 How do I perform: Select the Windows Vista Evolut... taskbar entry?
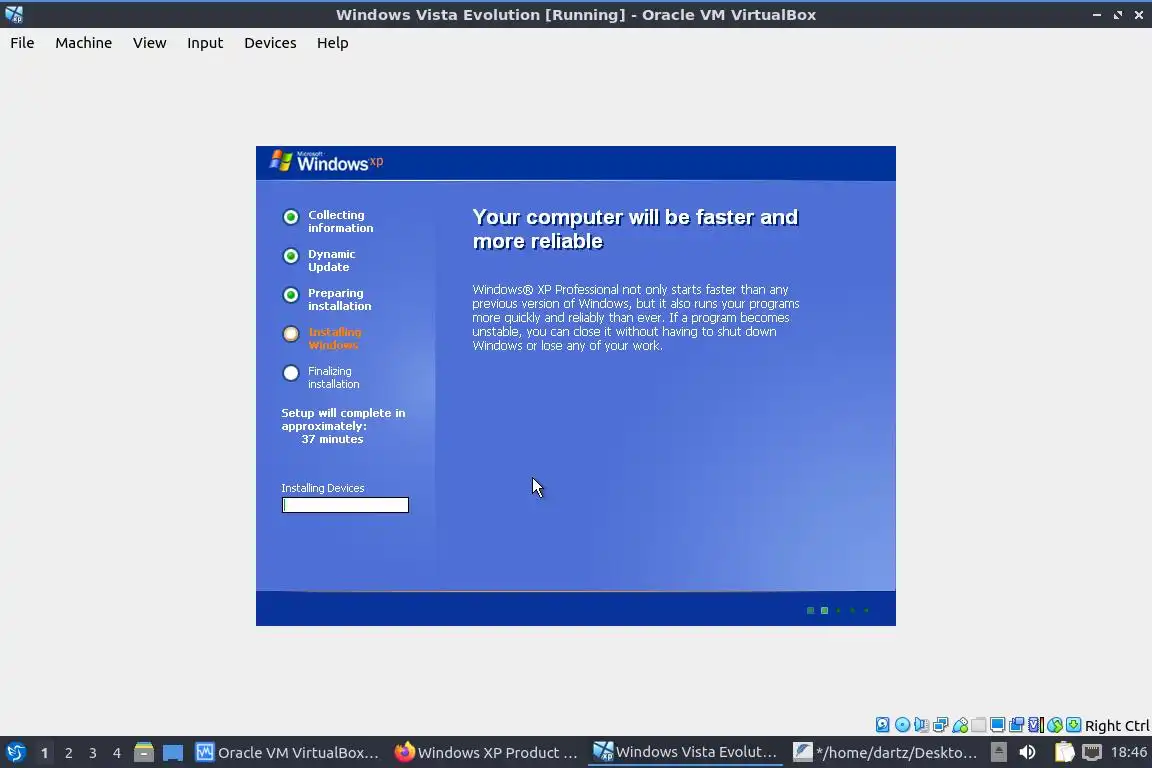(x=685, y=752)
